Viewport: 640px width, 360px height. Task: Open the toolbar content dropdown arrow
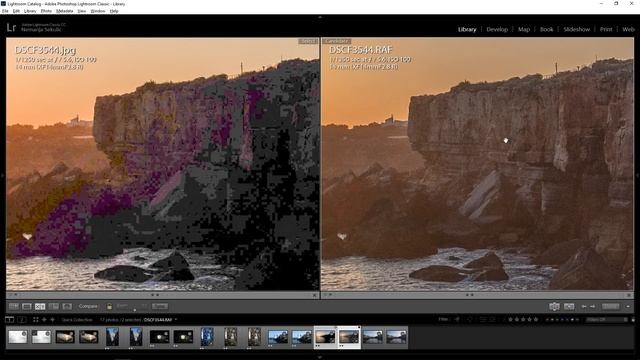tap(628, 306)
